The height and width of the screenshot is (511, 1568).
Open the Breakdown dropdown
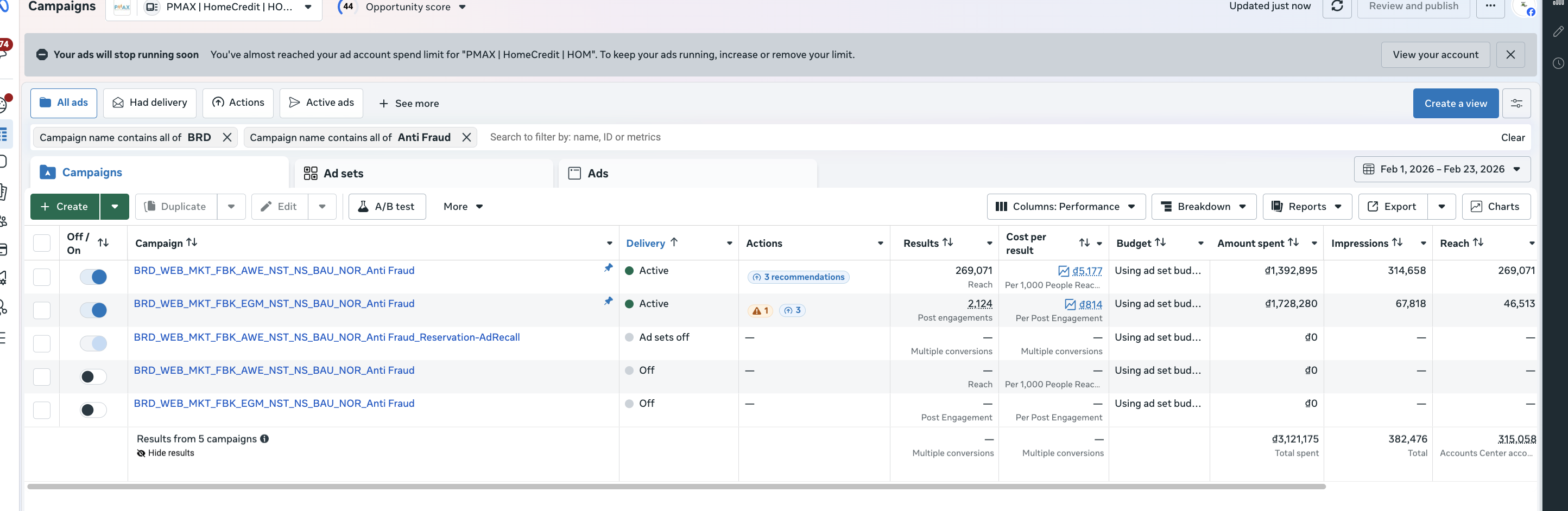(x=1203, y=207)
